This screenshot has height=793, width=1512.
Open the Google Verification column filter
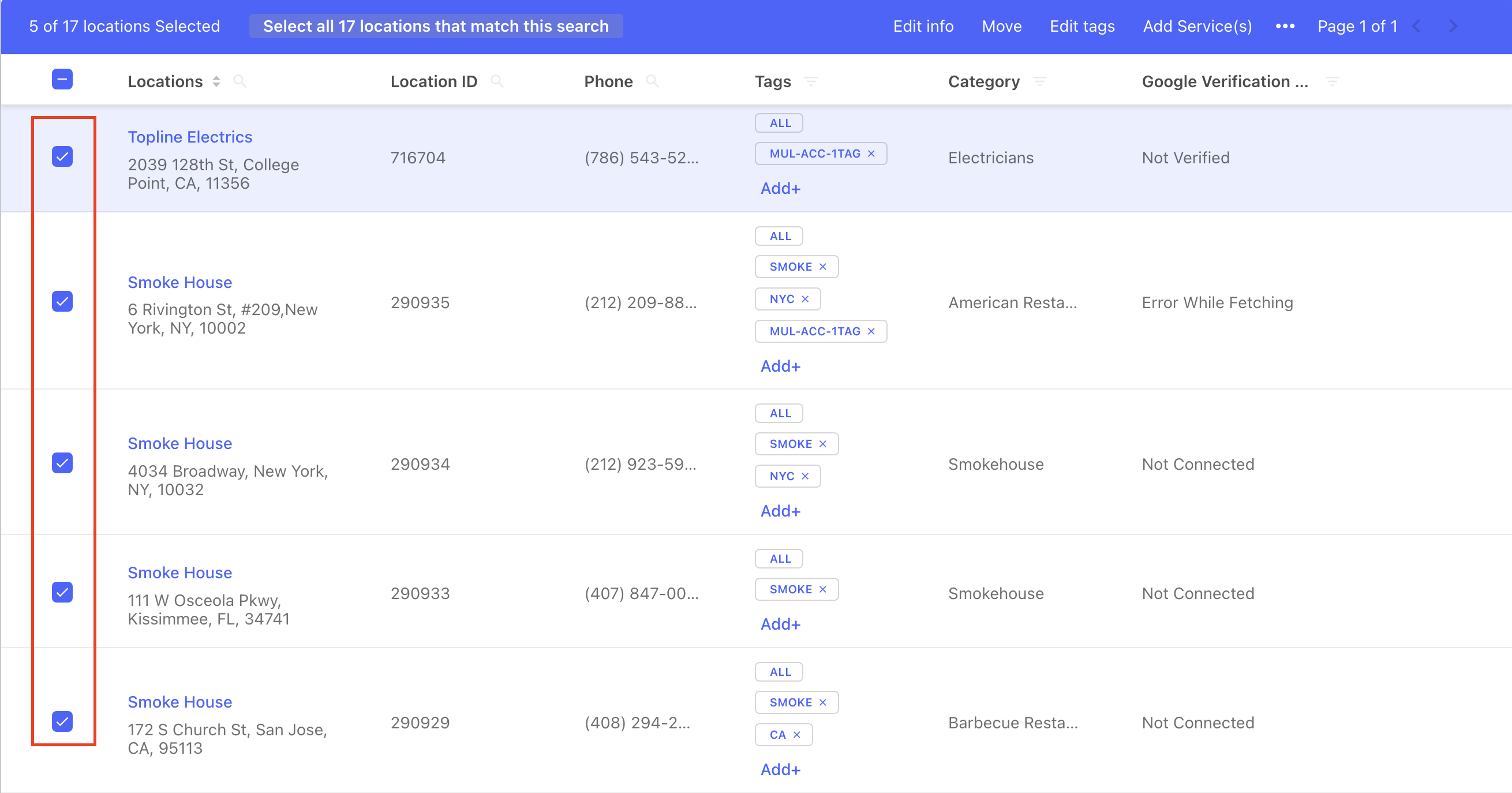coord(1332,81)
